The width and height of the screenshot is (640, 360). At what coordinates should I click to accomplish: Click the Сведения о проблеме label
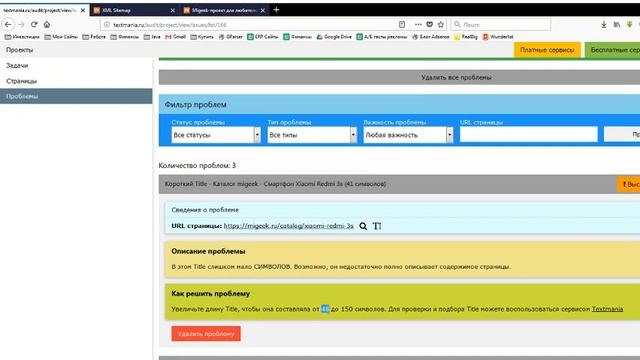pyautogui.click(x=205, y=210)
